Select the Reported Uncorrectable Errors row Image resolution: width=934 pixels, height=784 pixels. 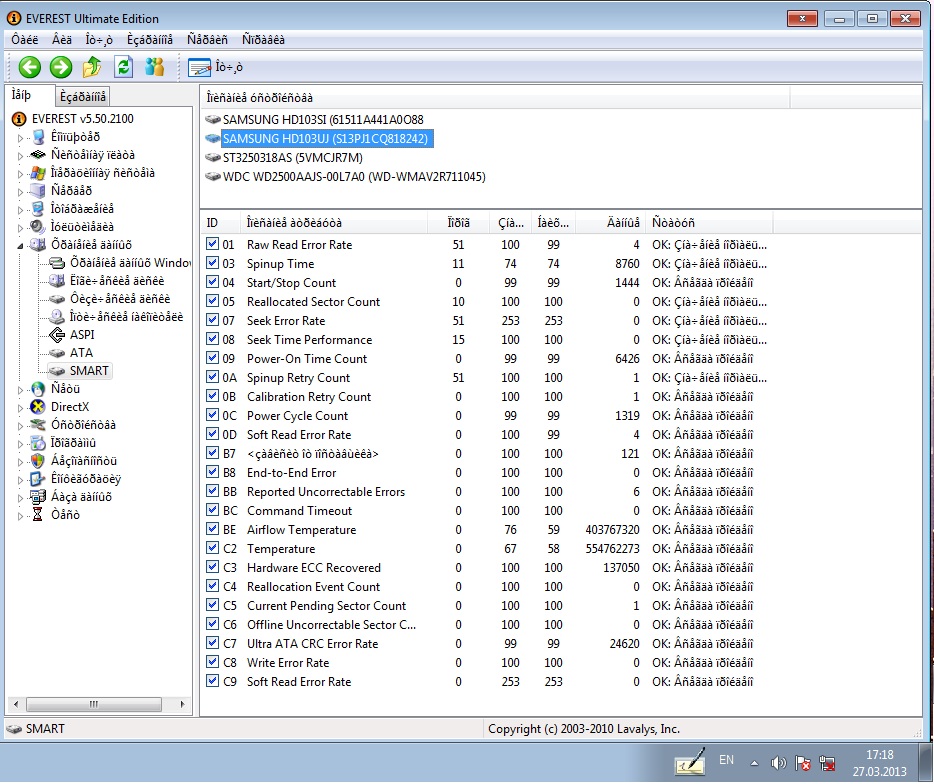[x=487, y=491]
